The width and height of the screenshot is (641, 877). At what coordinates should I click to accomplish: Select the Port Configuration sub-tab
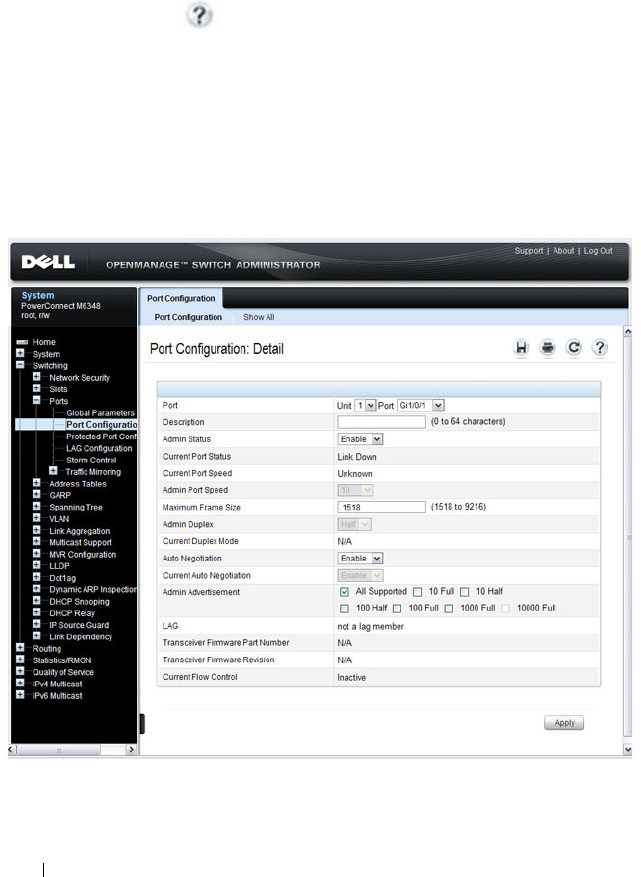click(x=188, y=317)
